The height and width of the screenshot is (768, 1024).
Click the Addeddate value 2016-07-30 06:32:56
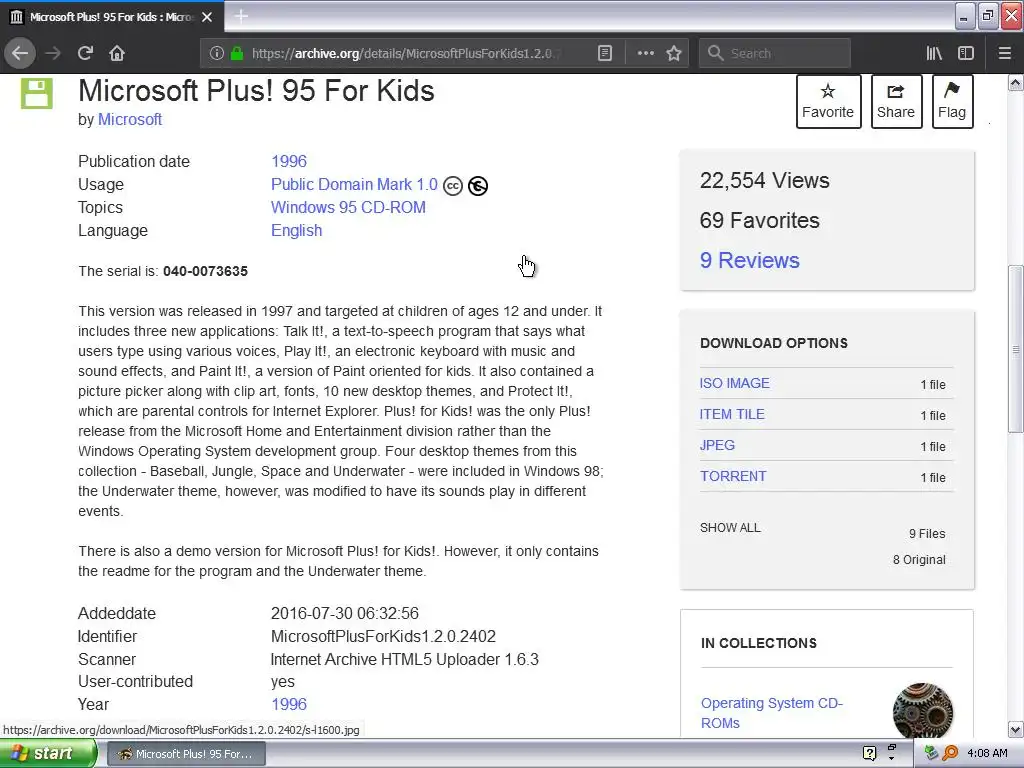tap(345, 614)
